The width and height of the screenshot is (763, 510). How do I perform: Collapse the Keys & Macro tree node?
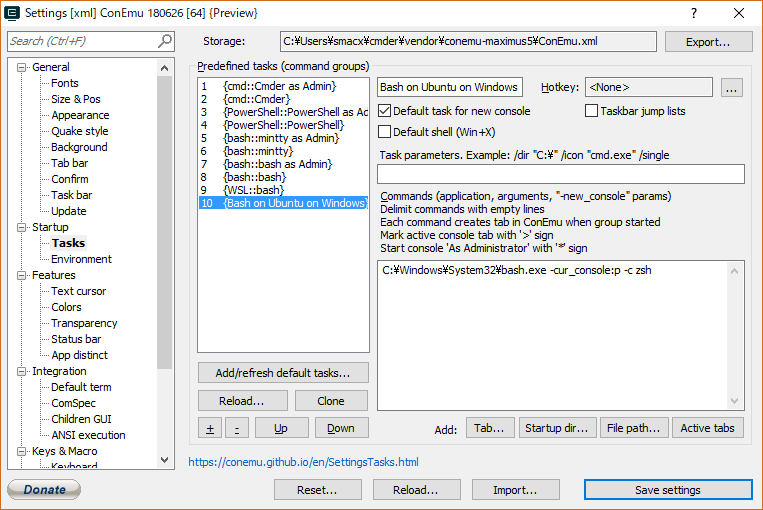[21, 452]
